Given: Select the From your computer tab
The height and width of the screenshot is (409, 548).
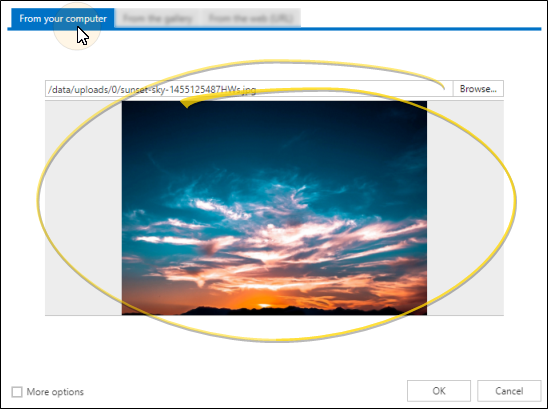Looking at the screenshot, I should point(63,18).
